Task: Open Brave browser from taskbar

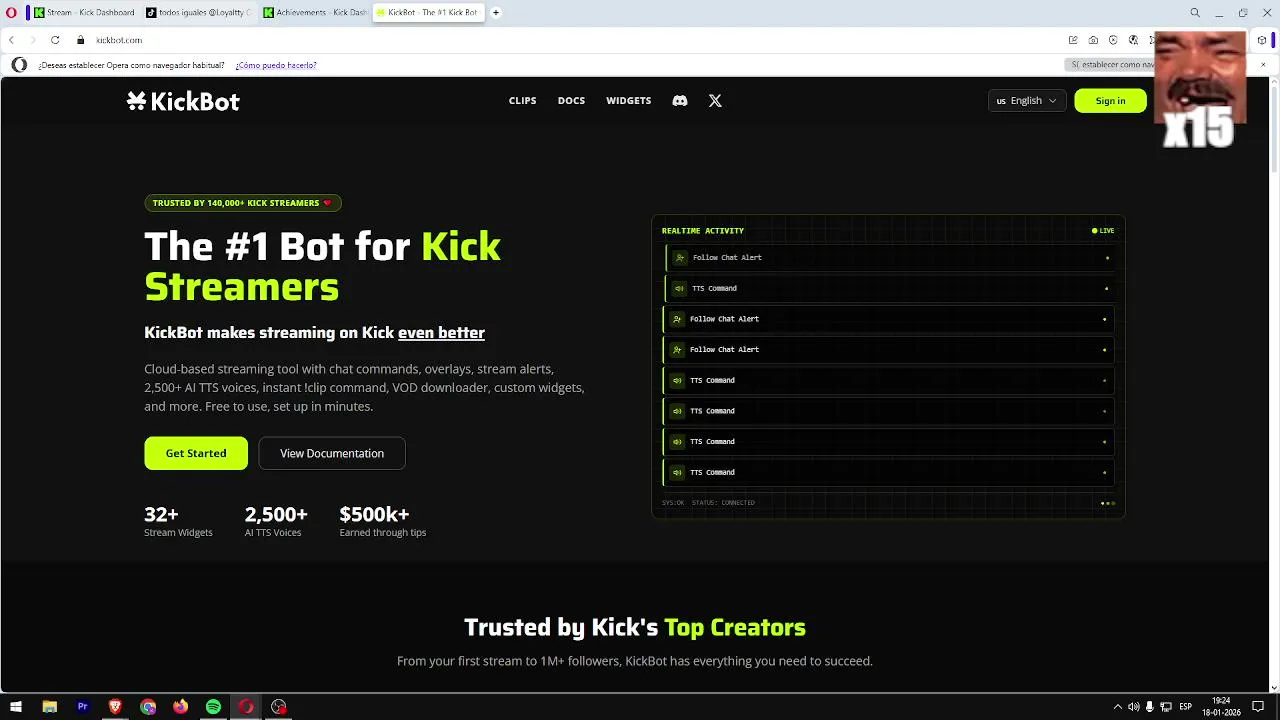Action: pos(115,707)
